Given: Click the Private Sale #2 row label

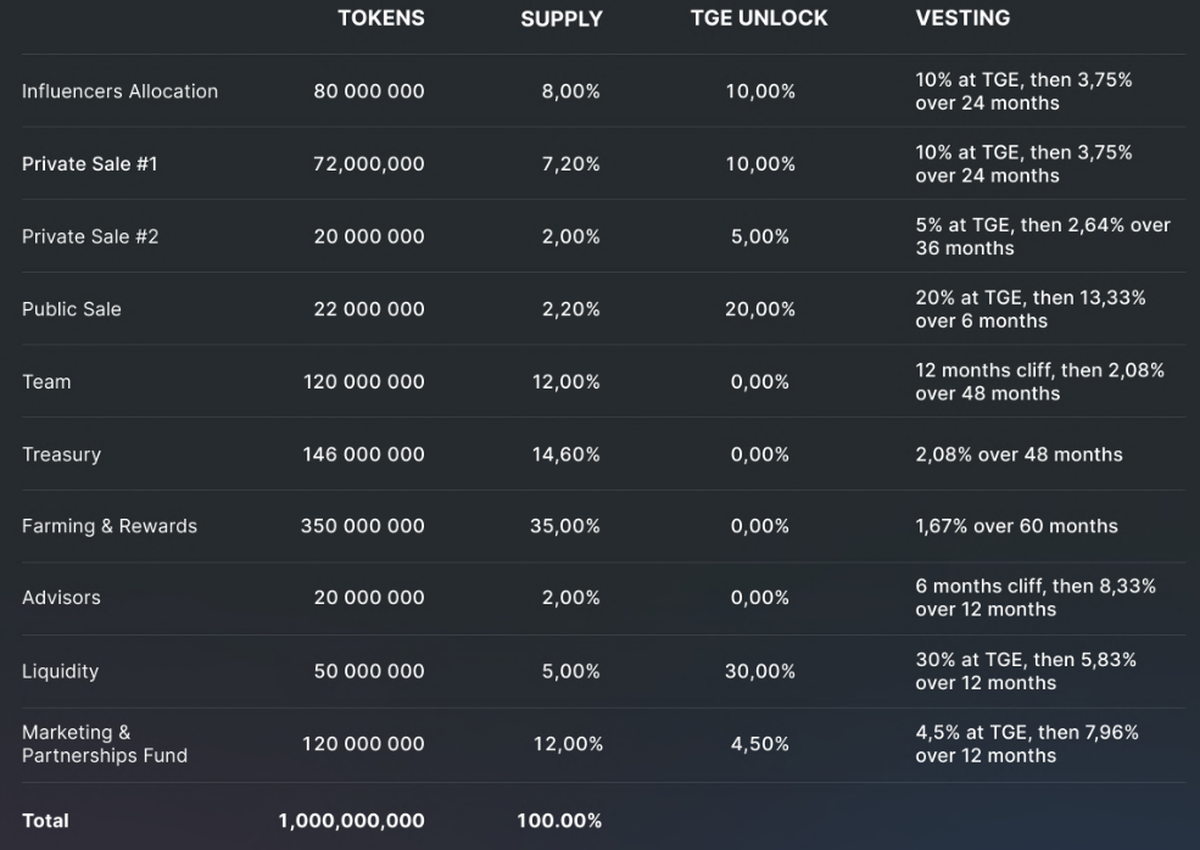Looking at the screenshot, I should point(90,237).
